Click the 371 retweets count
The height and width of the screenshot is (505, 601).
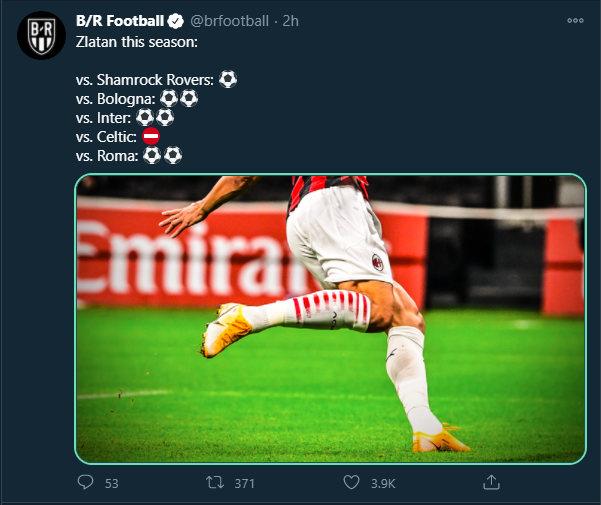[245, 483]
